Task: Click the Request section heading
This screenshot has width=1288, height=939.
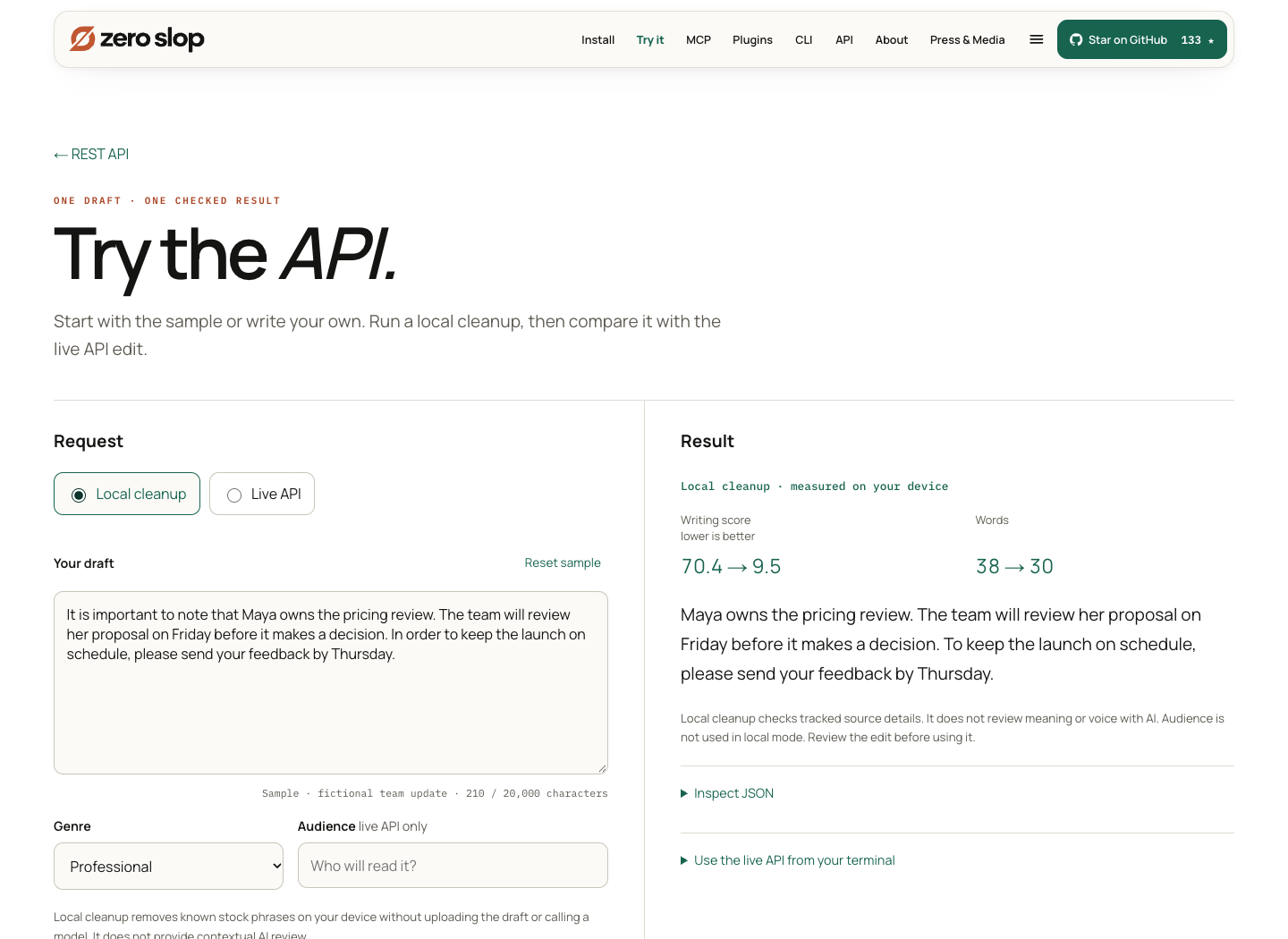Action: click(89, 441)
